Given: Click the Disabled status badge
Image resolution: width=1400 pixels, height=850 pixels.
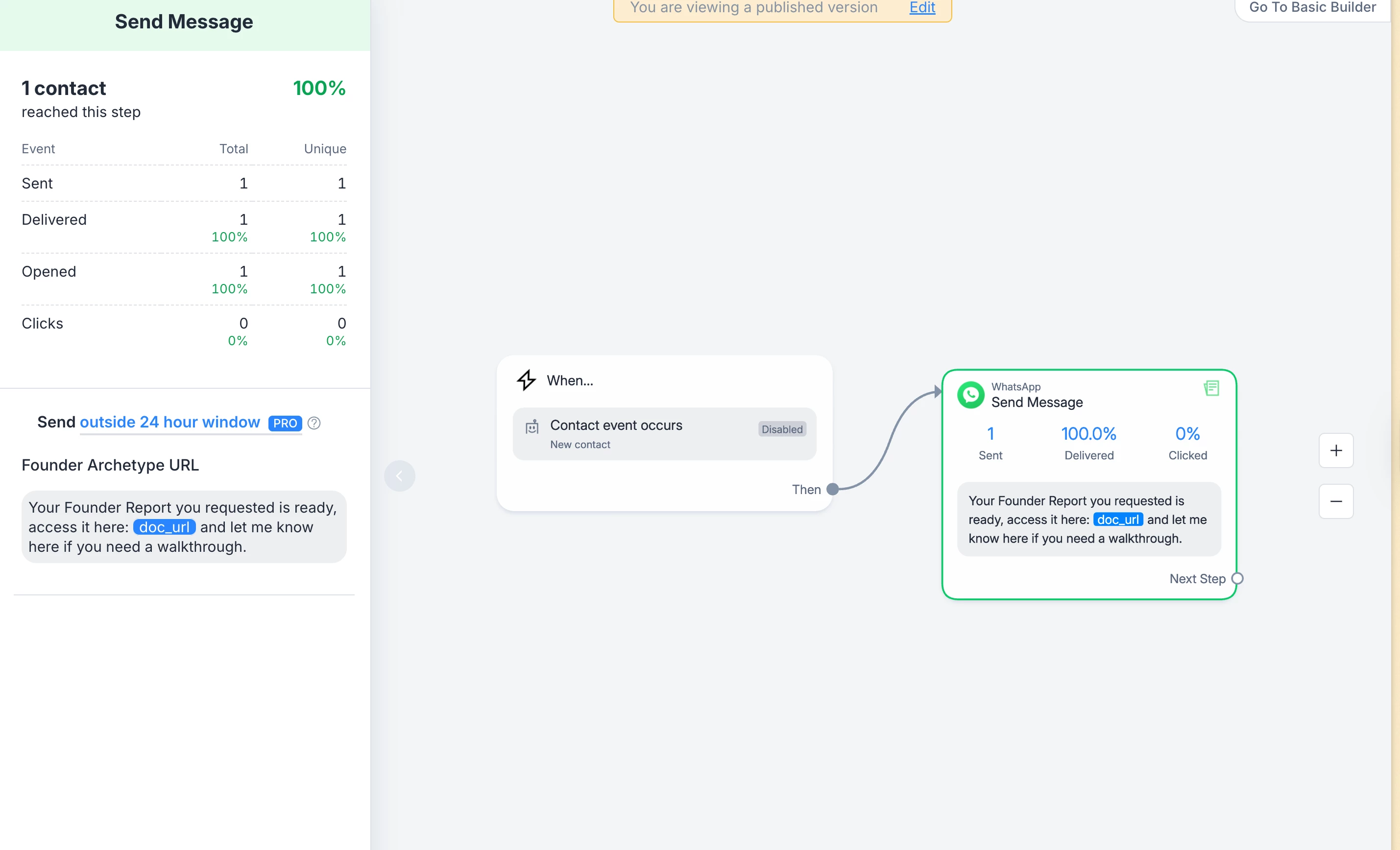Looking at the screenshot, I should click(x=781, y=429).
